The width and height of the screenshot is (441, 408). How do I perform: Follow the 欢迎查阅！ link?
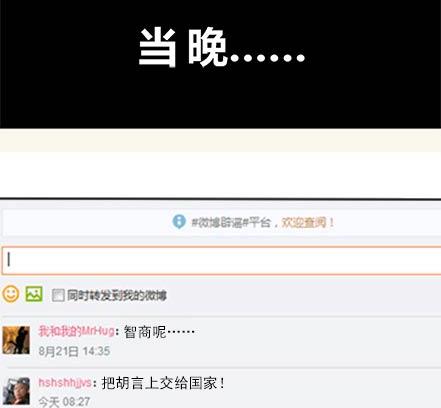click(x=308, y=222)
